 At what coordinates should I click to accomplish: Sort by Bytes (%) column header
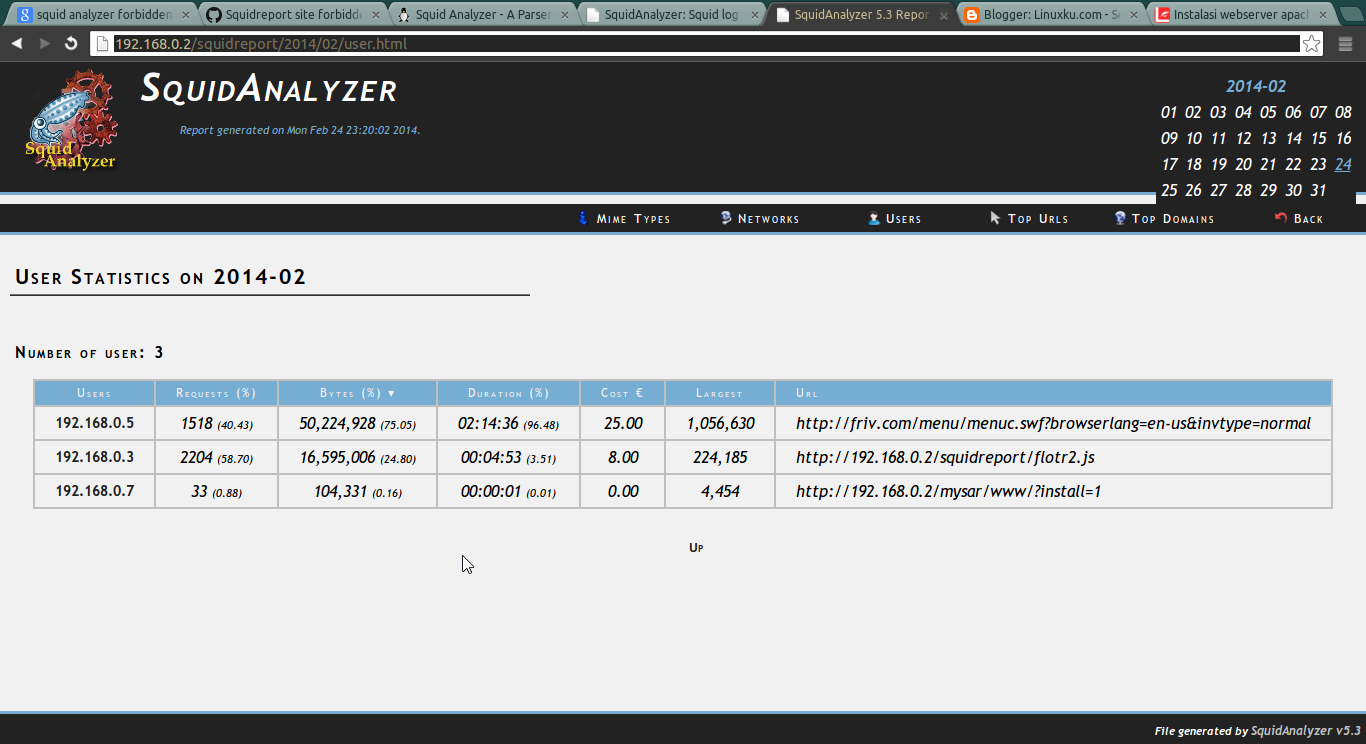(357, 393)
